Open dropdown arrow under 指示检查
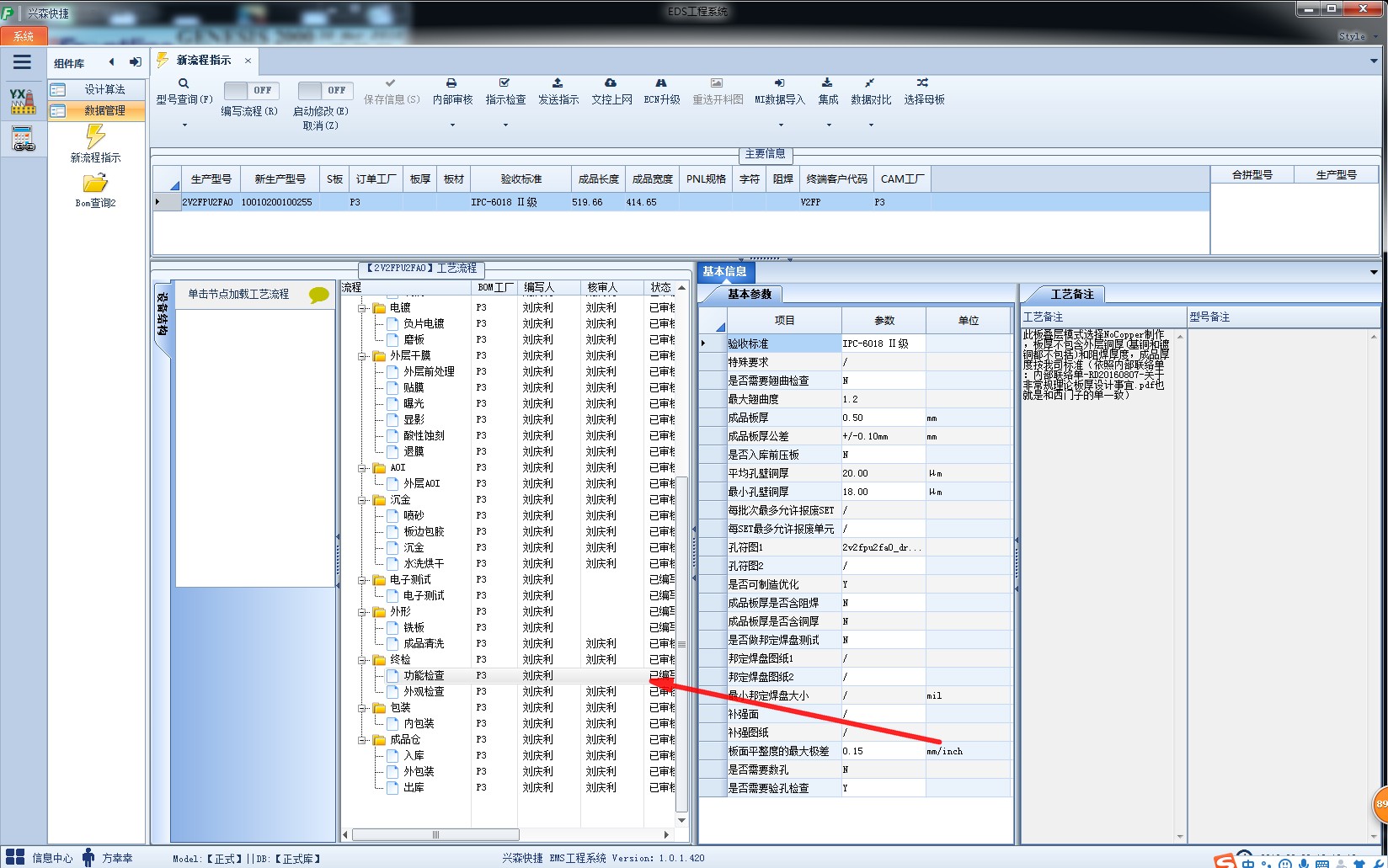 point(505,125)
